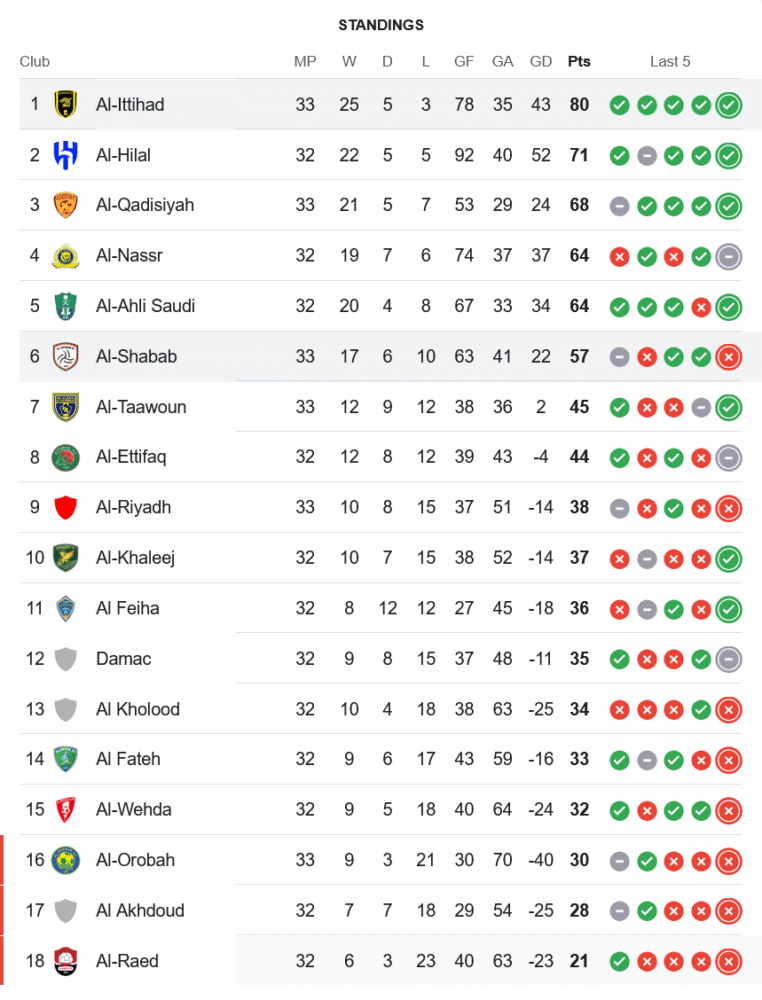Click the Al-Ittihad club crest
The width and height of the screenshot is (762, 1000).
tap(66, 104)
